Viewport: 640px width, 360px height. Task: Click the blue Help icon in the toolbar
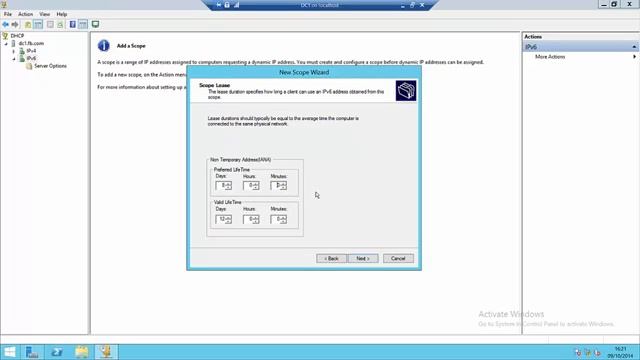tap(73, 24)
